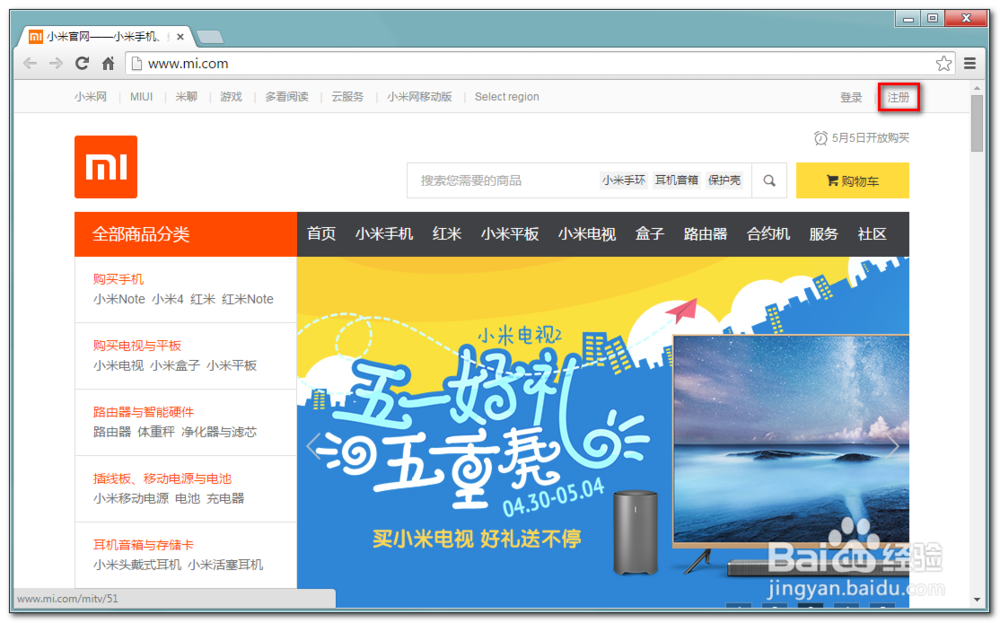
Task: Open the yellow 购物车 cart button
Action: click(852, 180)
